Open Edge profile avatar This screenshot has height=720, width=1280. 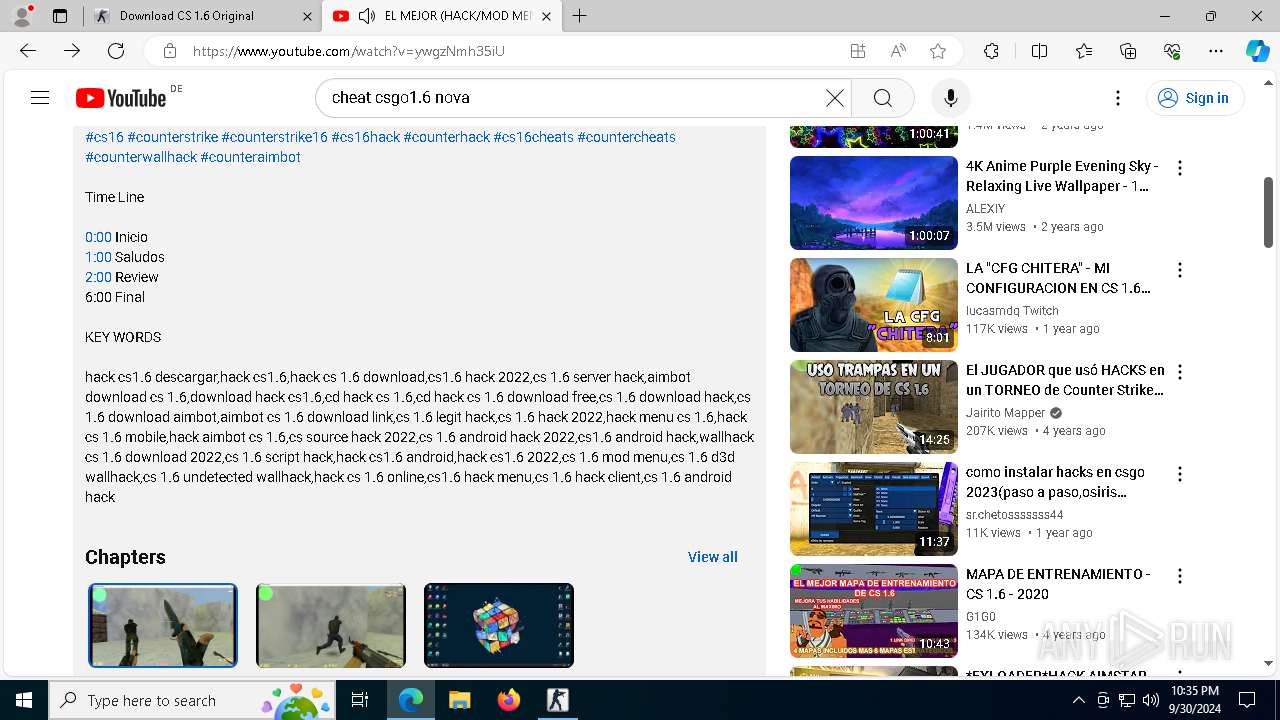[22, 16]
